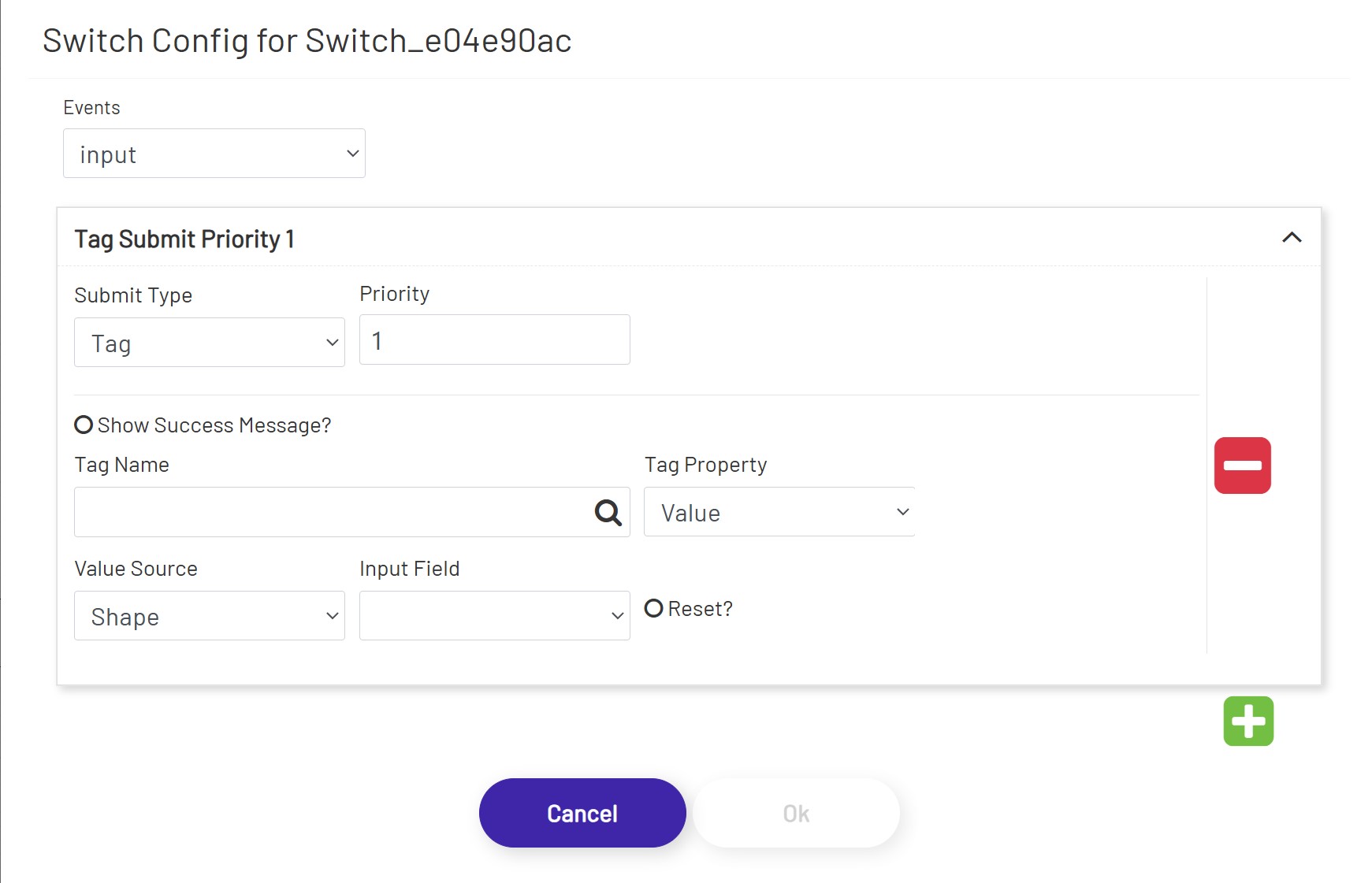This screenshot has height=883, width=1372.
Task: Click the arrow inside the Tag Property selector
Action: click(x=902, y=512)
